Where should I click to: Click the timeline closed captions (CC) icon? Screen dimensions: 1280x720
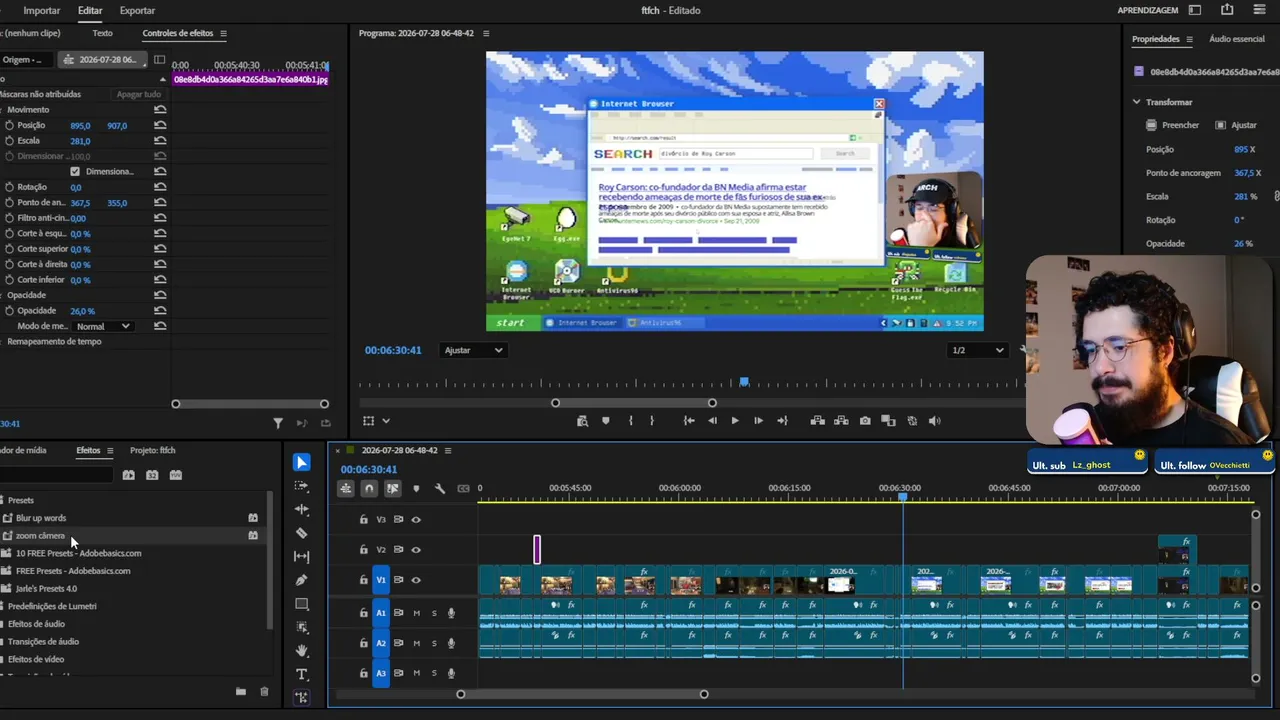tap(463, 489)
